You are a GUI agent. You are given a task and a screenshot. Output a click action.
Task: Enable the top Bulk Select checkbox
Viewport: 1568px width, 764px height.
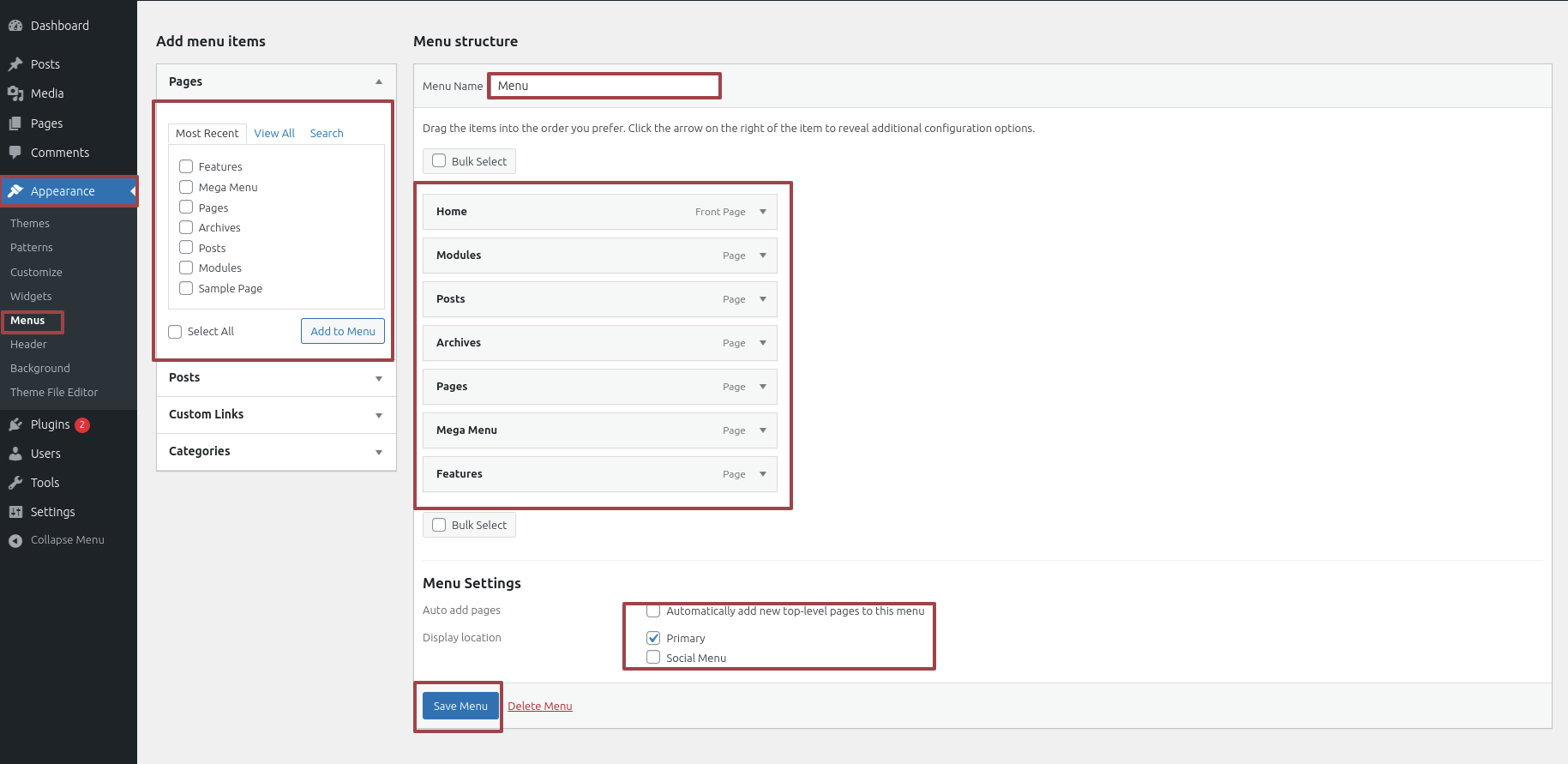pos(439,160)
